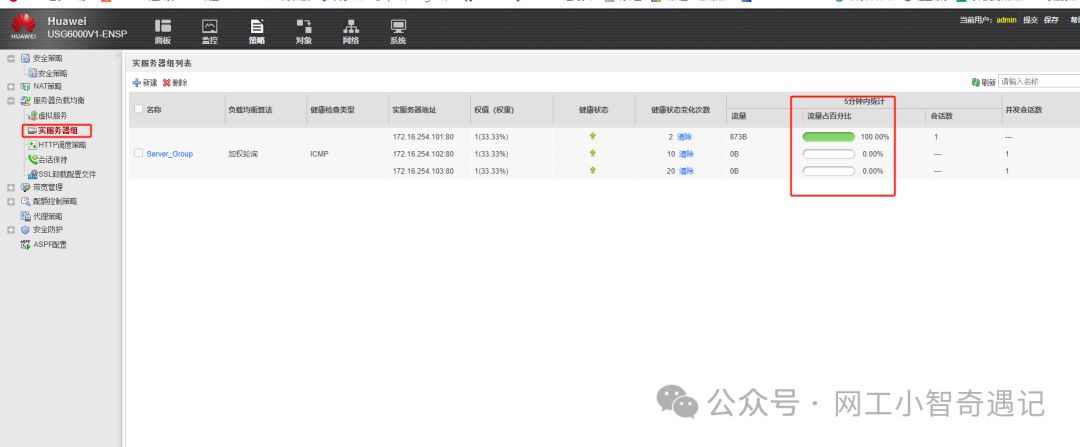
Task: Tick the Server_Group row checkbox
Action: (x=138, y=153)
